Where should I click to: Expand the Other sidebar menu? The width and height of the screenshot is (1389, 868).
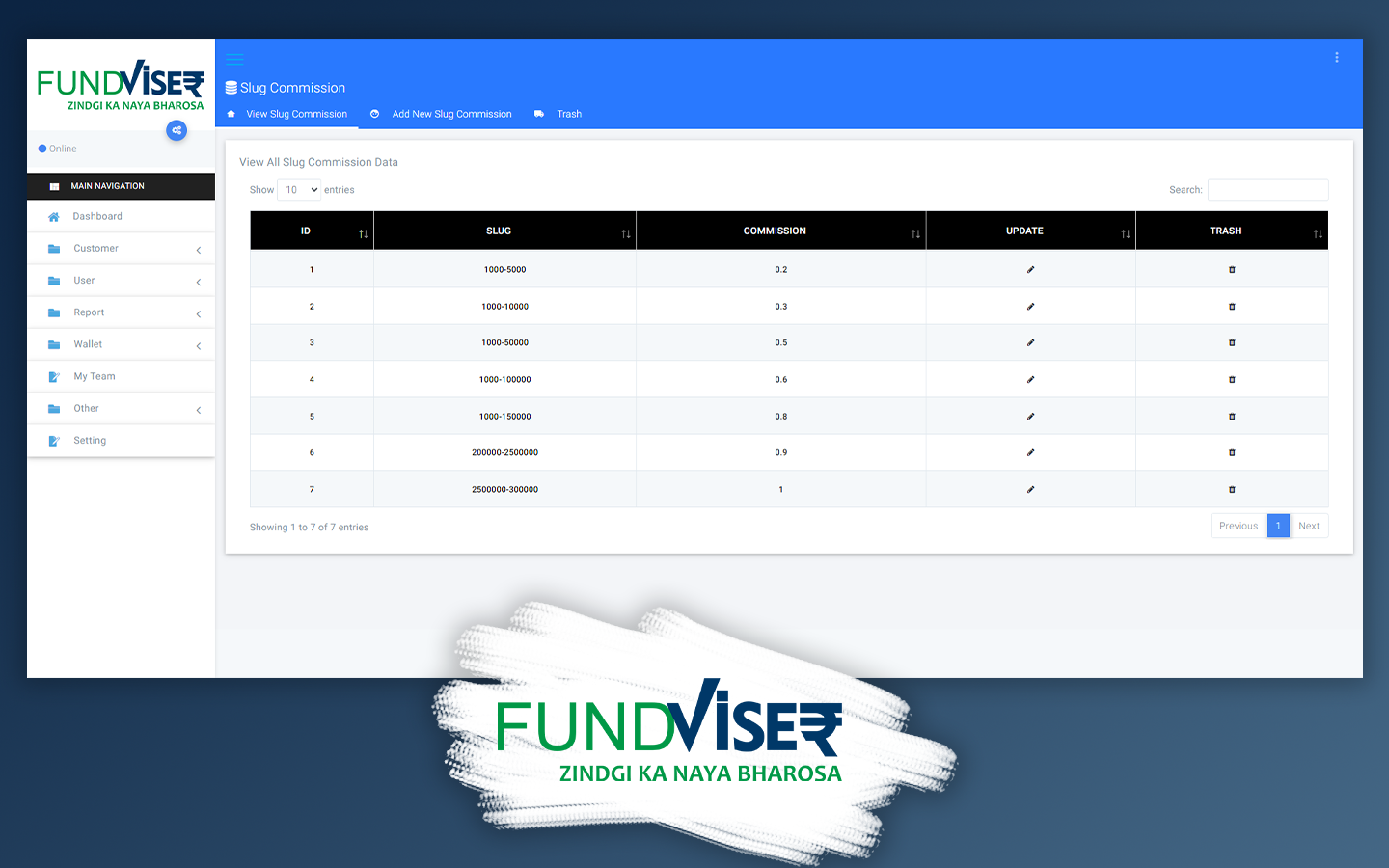click(x=121, y=409)
